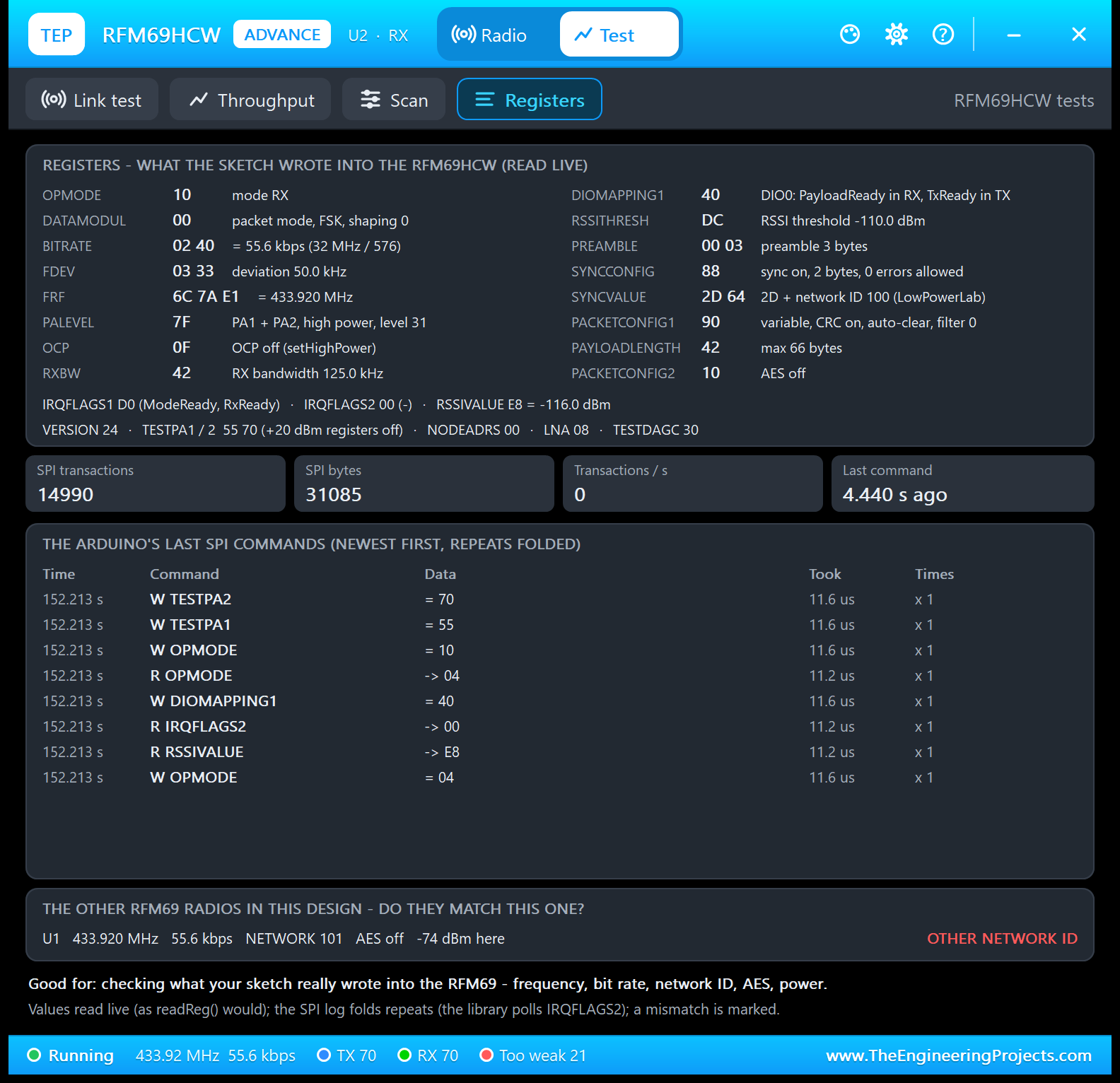Open the theme palette icon
Image resolution: width=1120 pixels, height=1083 pixels.
(850, 34)
